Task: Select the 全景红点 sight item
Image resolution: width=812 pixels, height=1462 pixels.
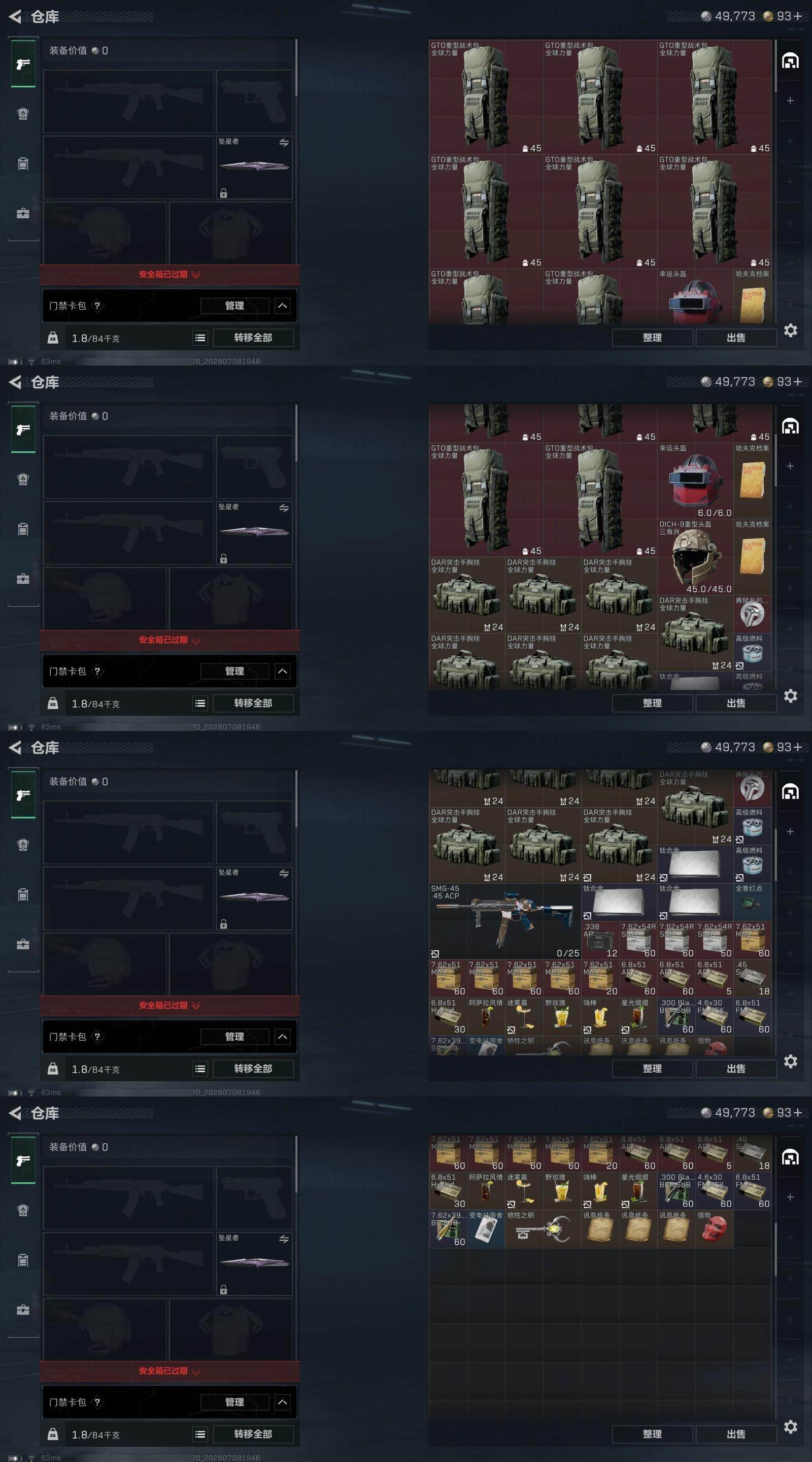Action: point(753,903)
